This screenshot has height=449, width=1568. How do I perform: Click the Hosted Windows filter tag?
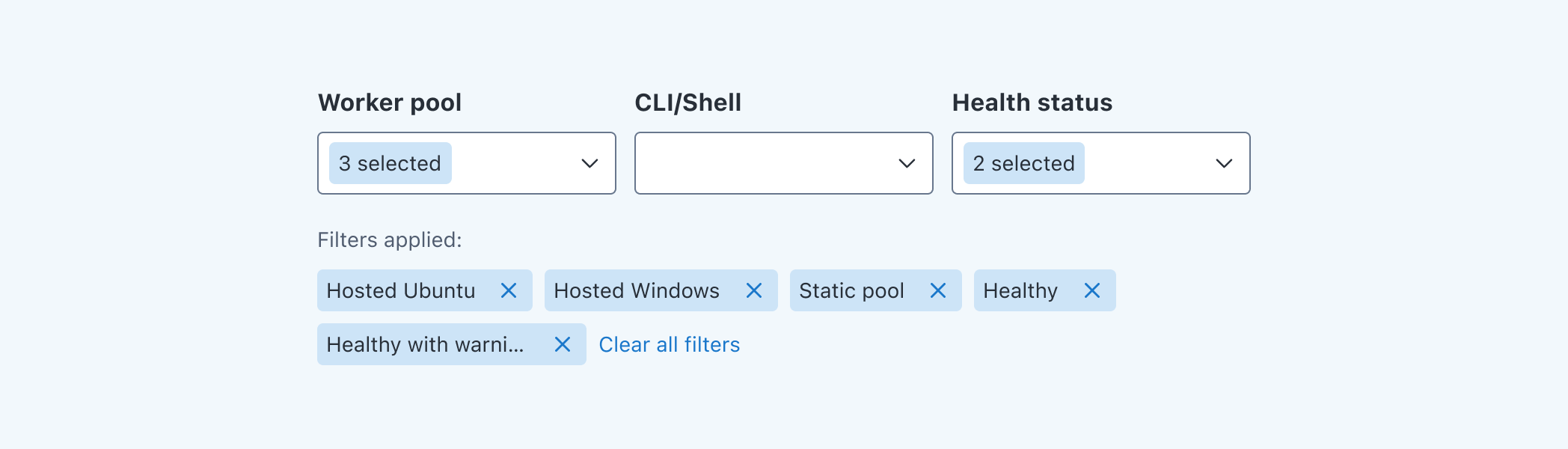click(x=636, y=290)
